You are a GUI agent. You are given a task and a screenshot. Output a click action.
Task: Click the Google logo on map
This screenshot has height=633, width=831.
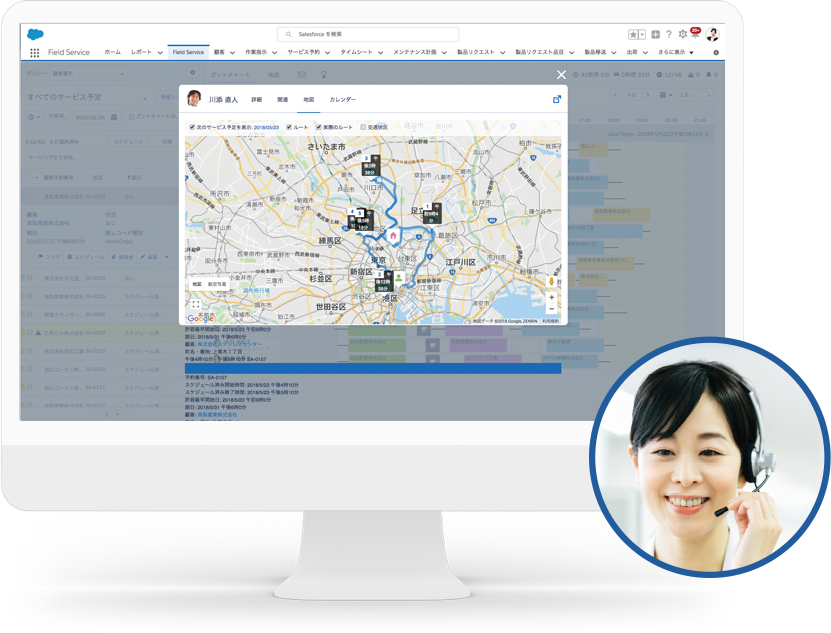point(201,318)
